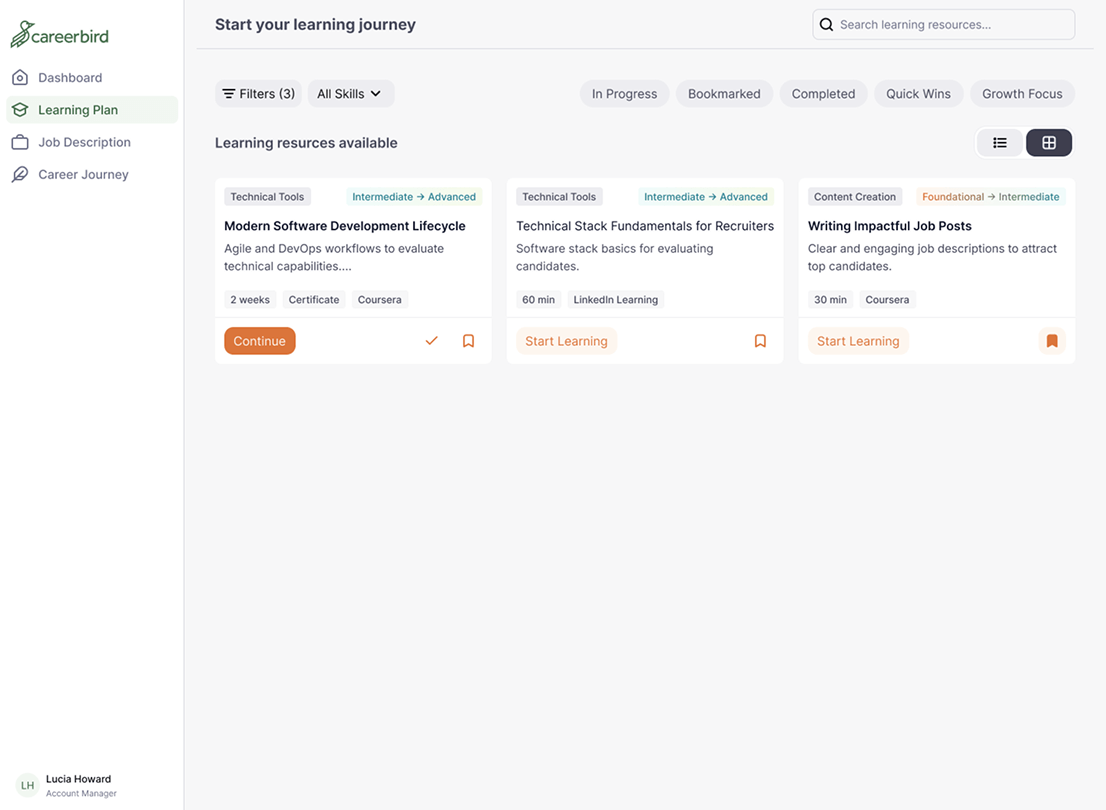1106x810 pixels.
Task: Open the Filters panel
Action: [258, 93]
